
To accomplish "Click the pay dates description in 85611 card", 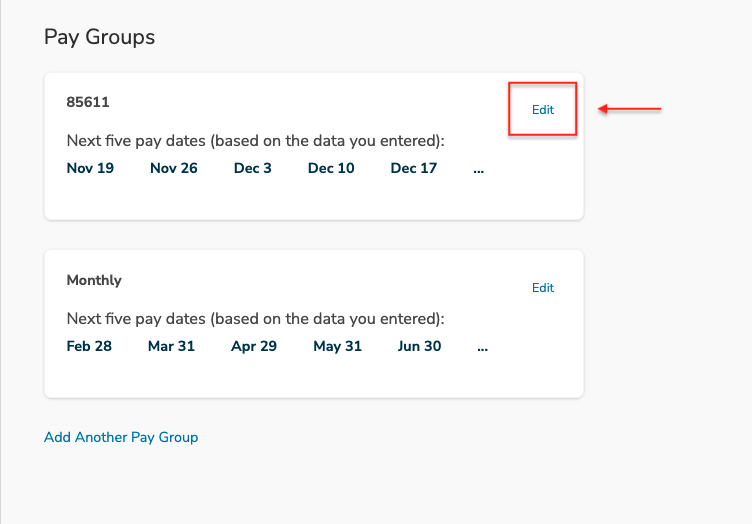I will click(x=256, y=141).
